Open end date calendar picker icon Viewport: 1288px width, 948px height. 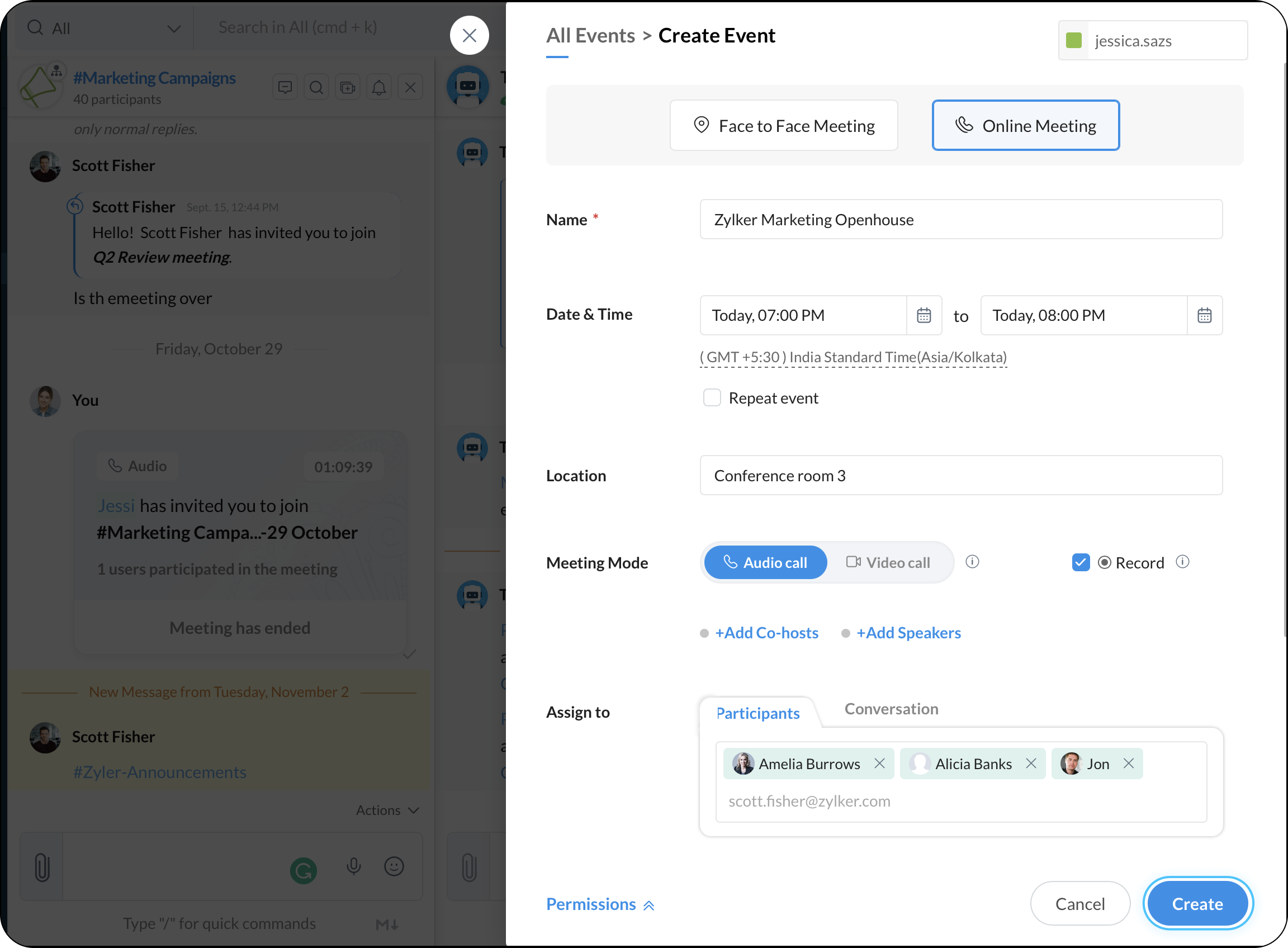tap(1204, 315)
